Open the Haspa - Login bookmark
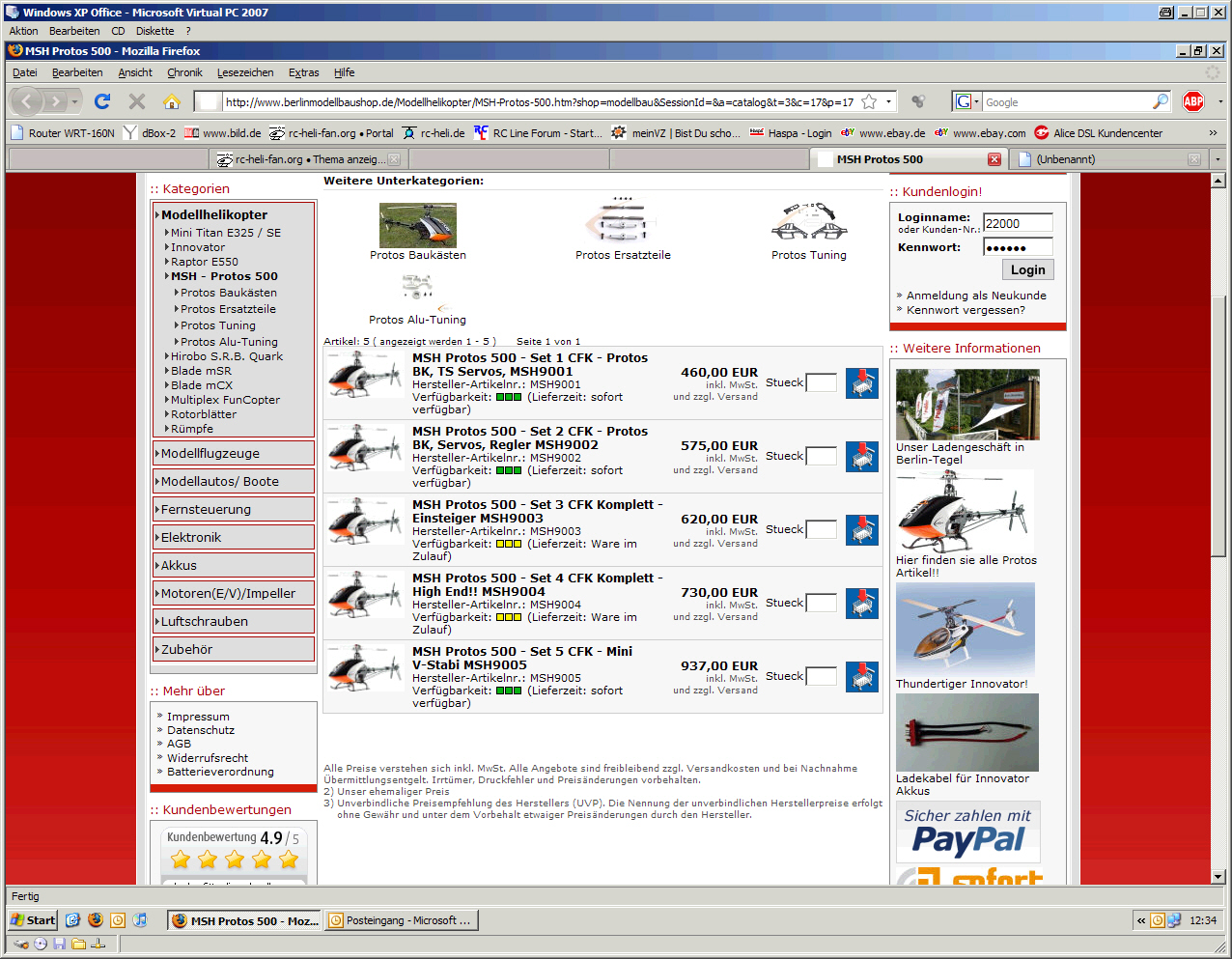The width and height of the screenshot is (1232, 959). [790, 133]
